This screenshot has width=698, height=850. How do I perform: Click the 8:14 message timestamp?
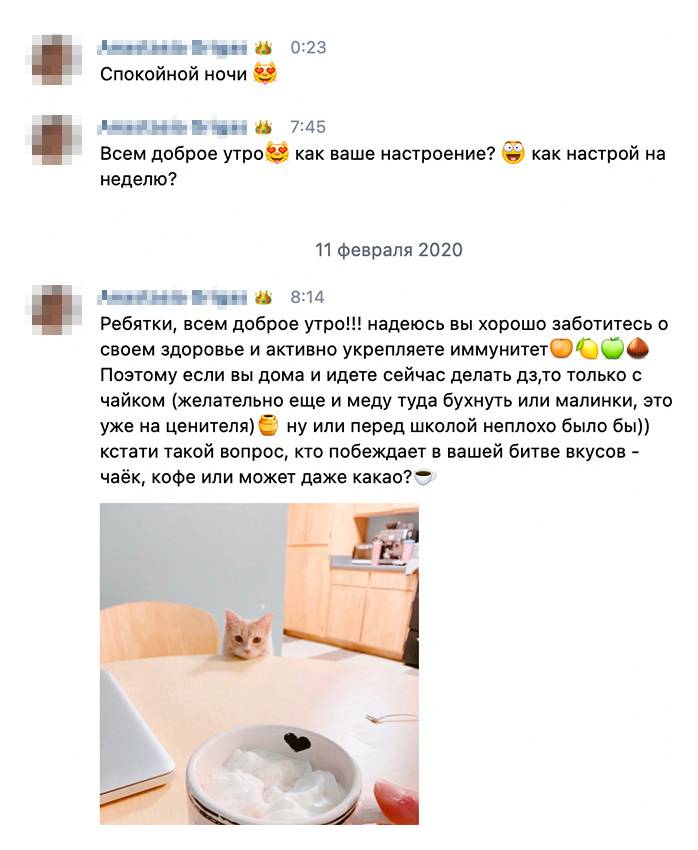tap(307, 297)
